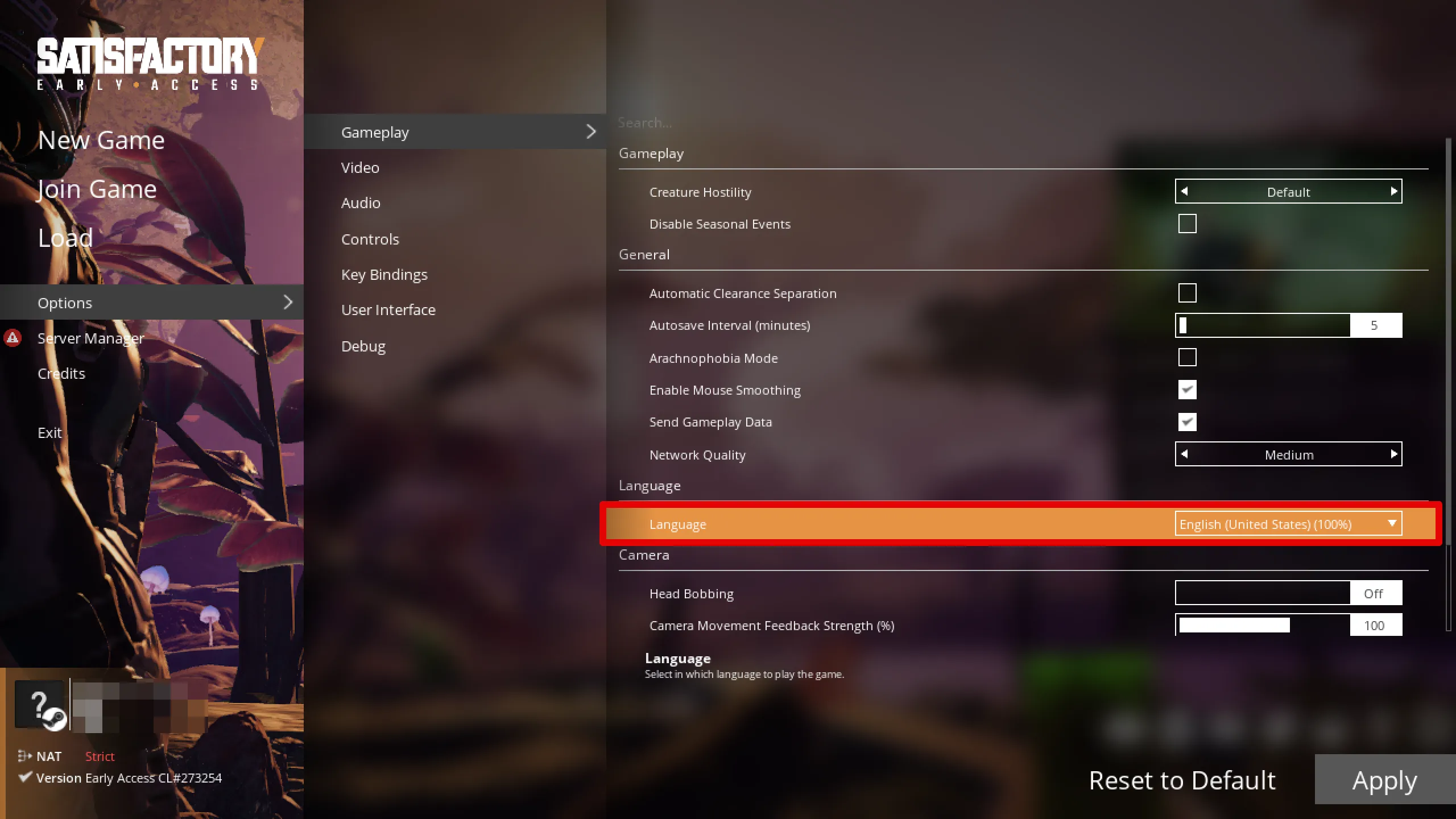Open Video settings menu item
Screen dimensions: 1456x819
pos(359,167)
